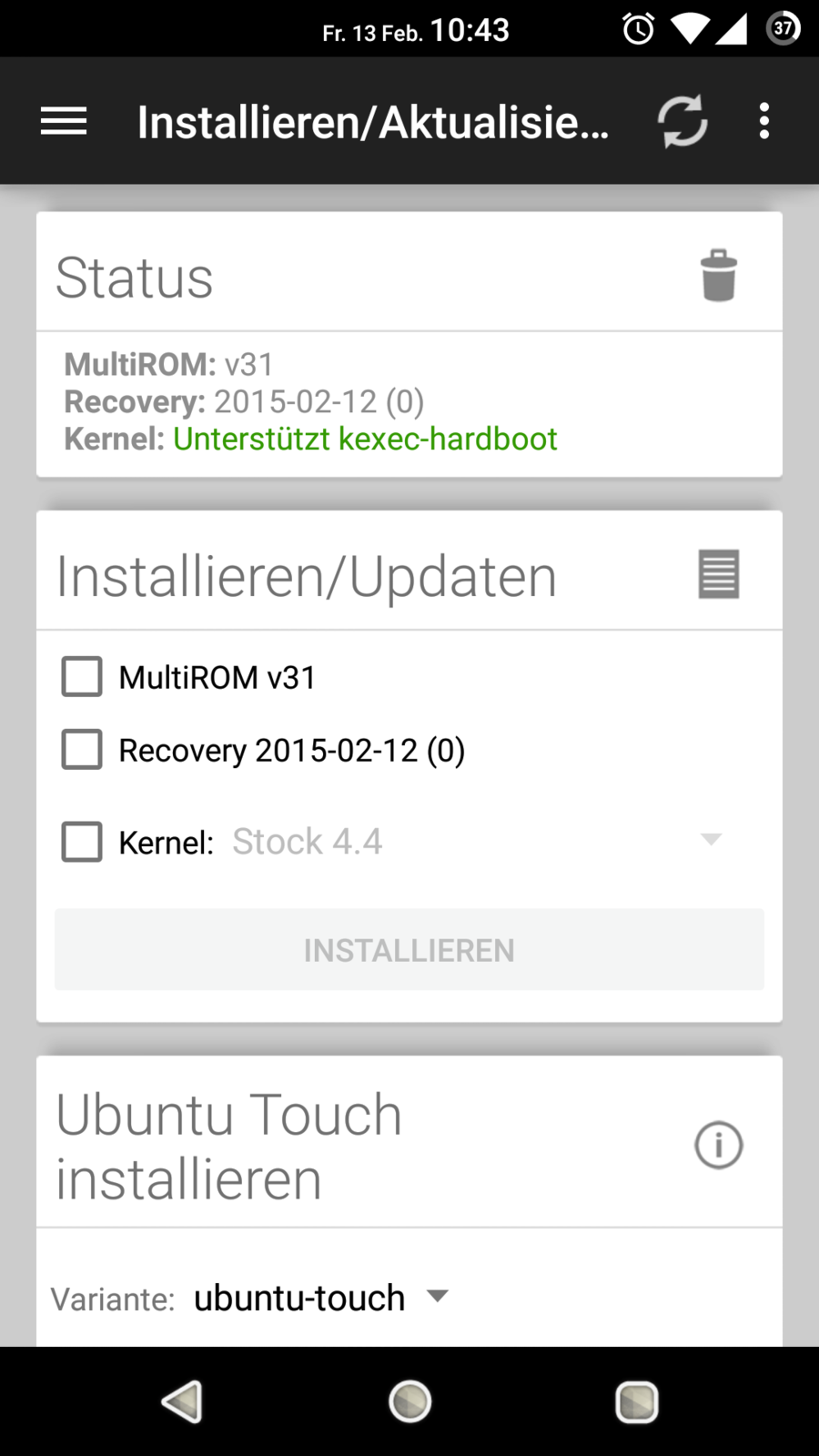Tap the alarm icon in status bar
The width and height of the screenshot is (819, 1456).
pyautogui.click(x=638, y=29)
